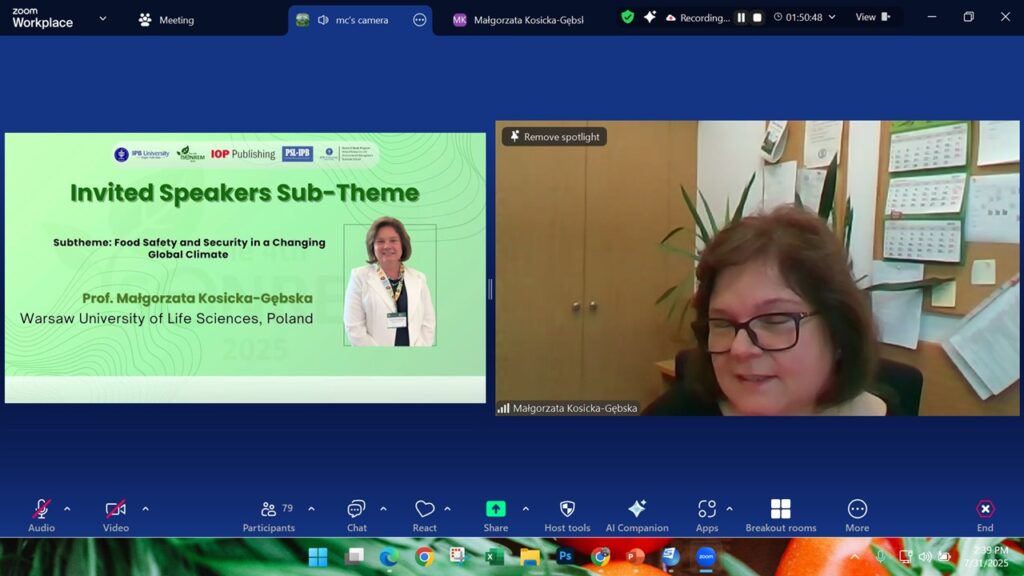Click the React heart icon
The height and width of the screenshot is (576, 1024).
click(x=424, y=509)
